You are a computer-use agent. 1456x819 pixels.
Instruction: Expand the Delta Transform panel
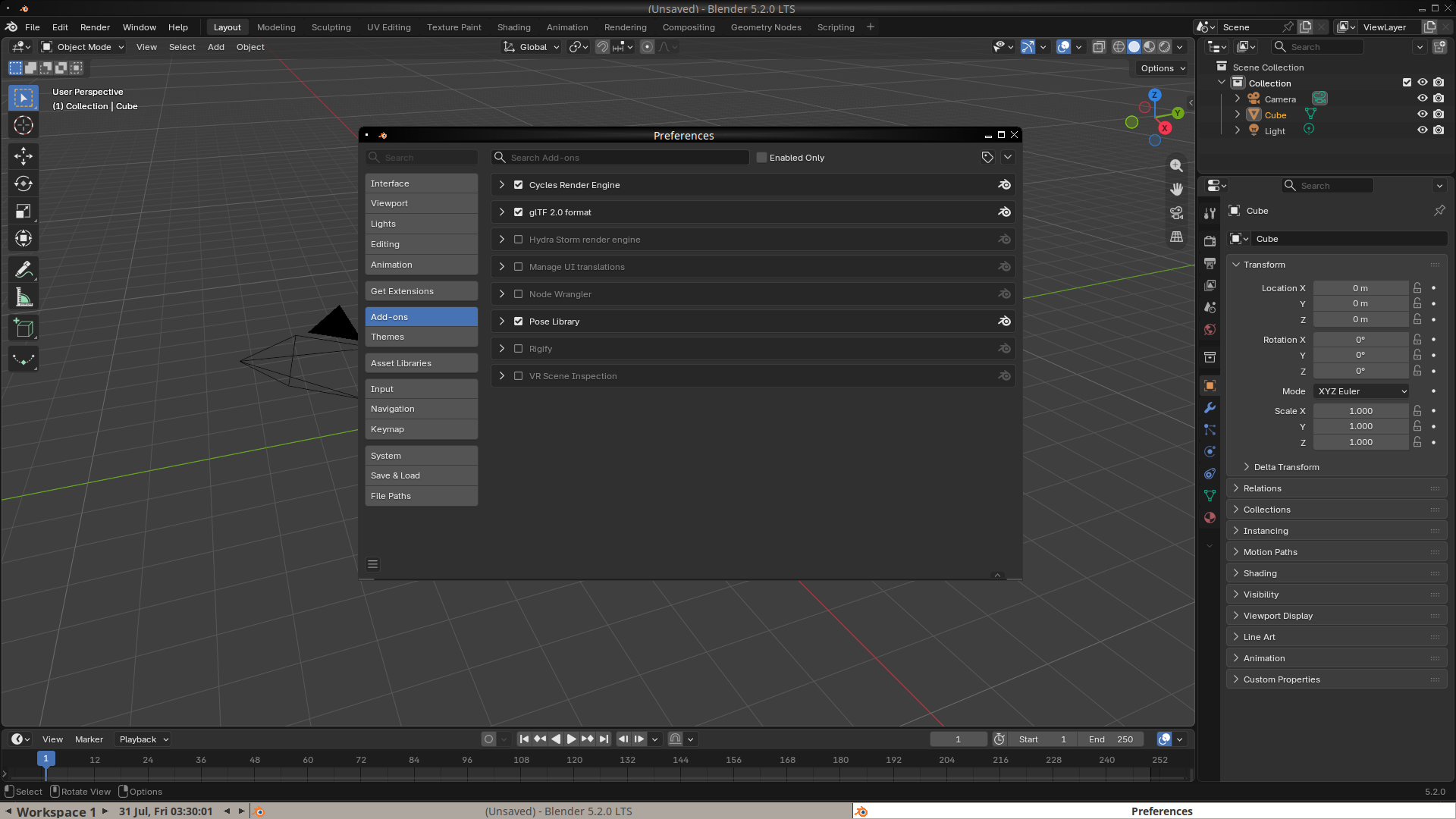pyautogui.click(x=1286, y=467)
